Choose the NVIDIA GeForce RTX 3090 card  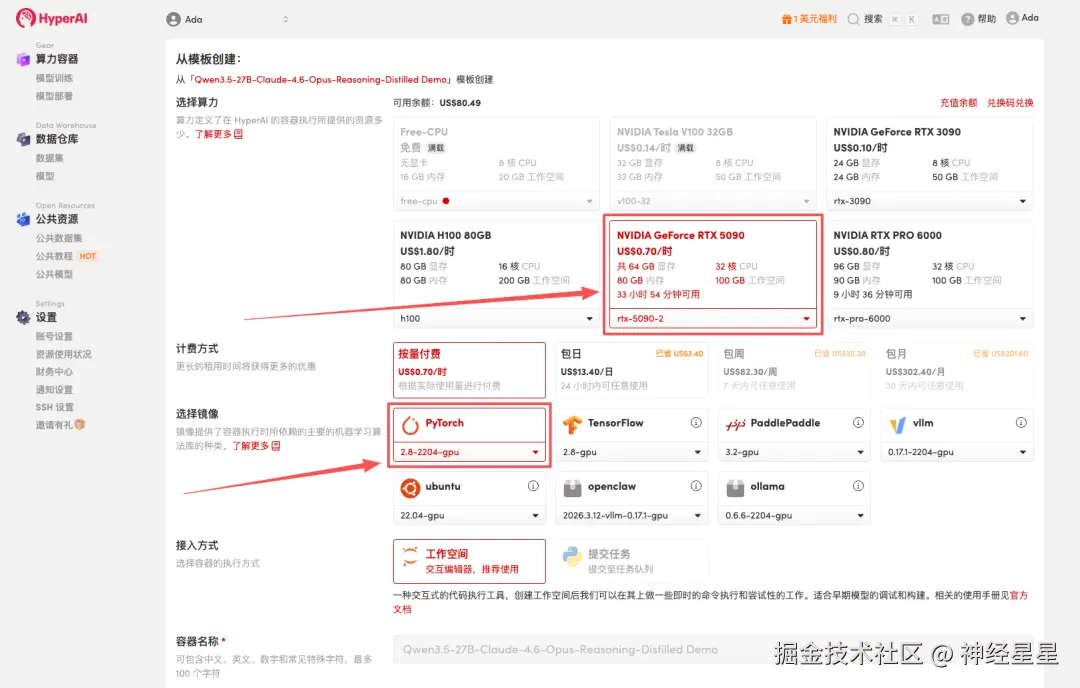pyautogui.click(x=929, y=160)
